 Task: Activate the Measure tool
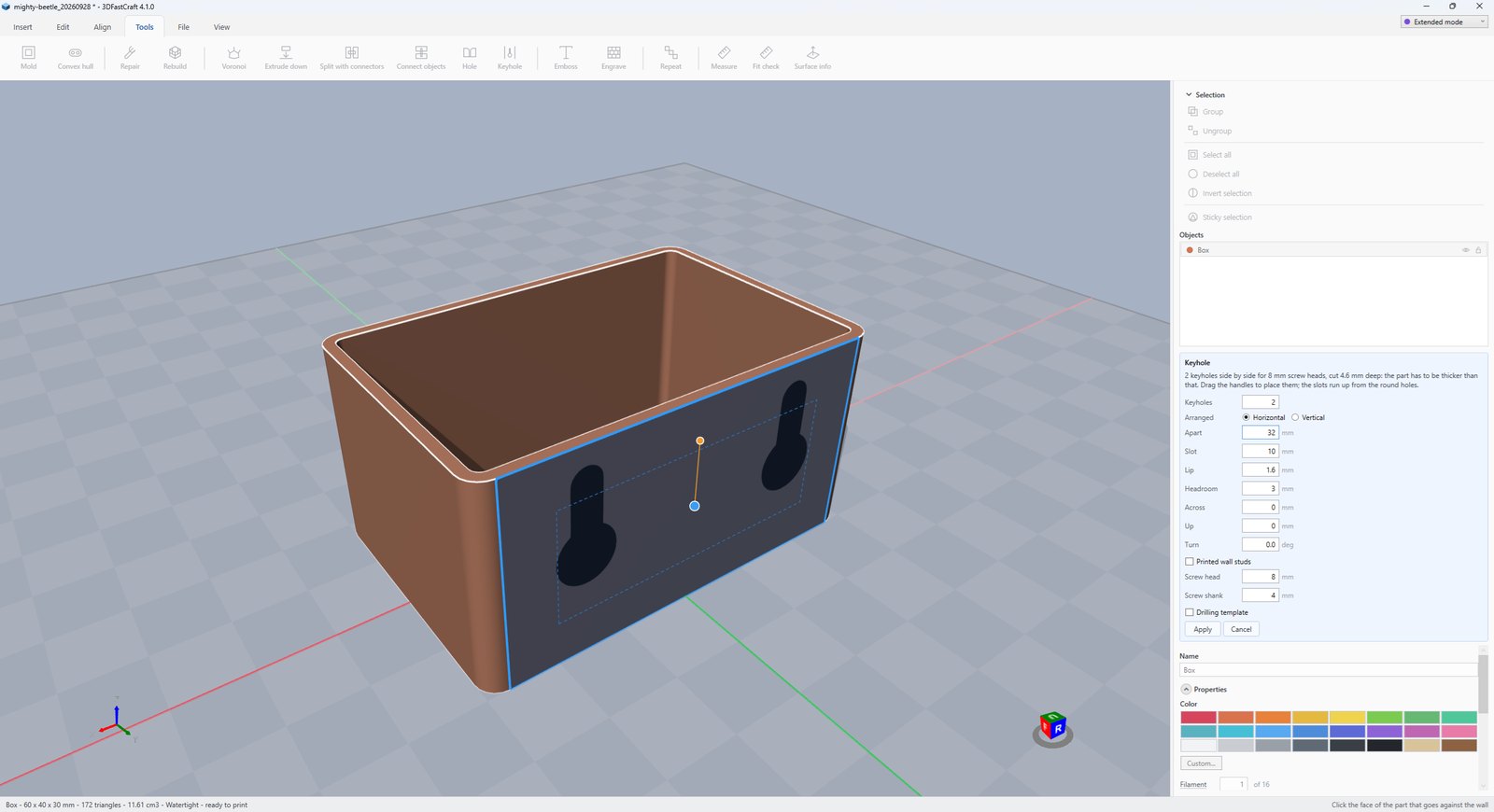click(x=724, y=58)
